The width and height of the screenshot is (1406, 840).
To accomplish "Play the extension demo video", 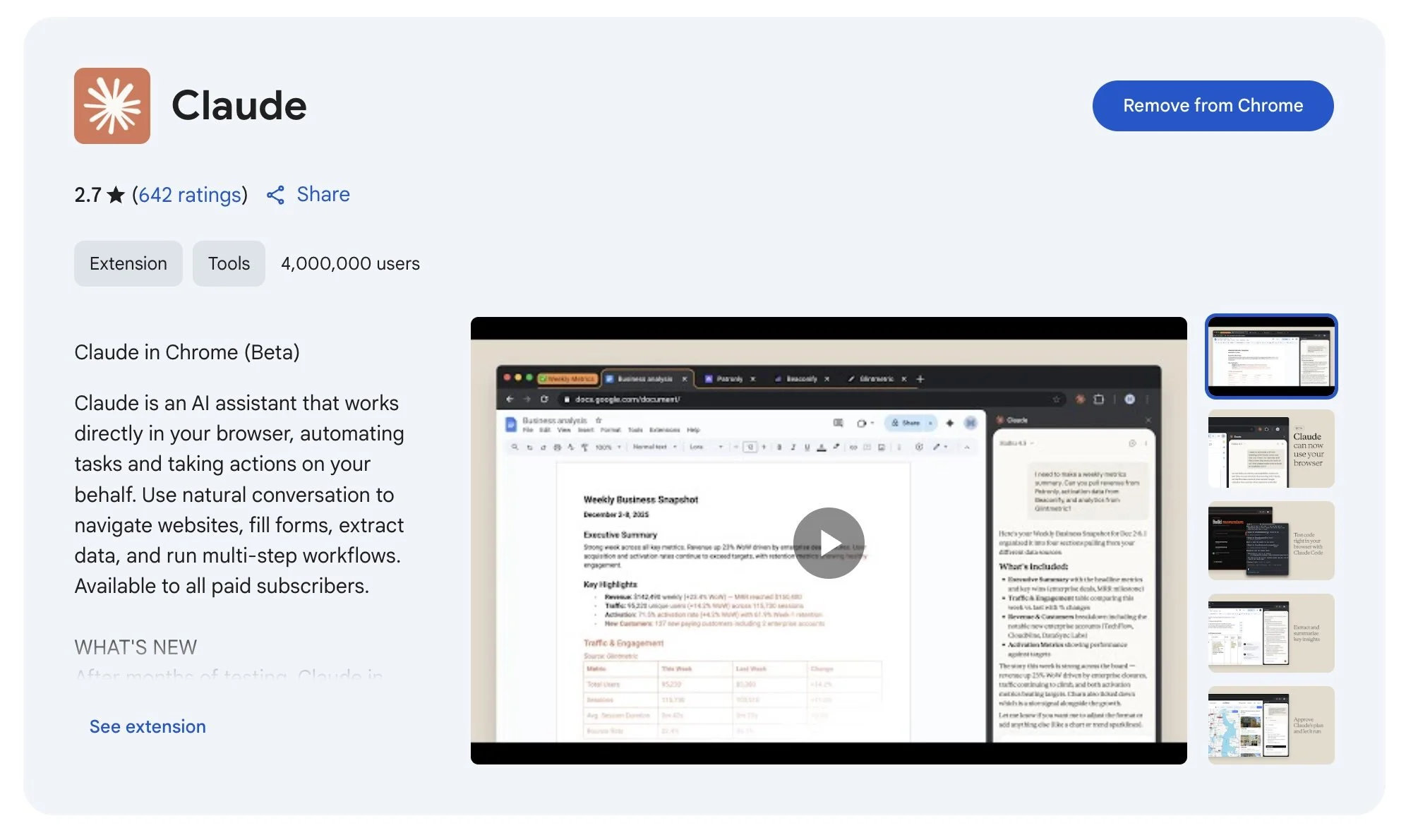I will tap(828, 542).
